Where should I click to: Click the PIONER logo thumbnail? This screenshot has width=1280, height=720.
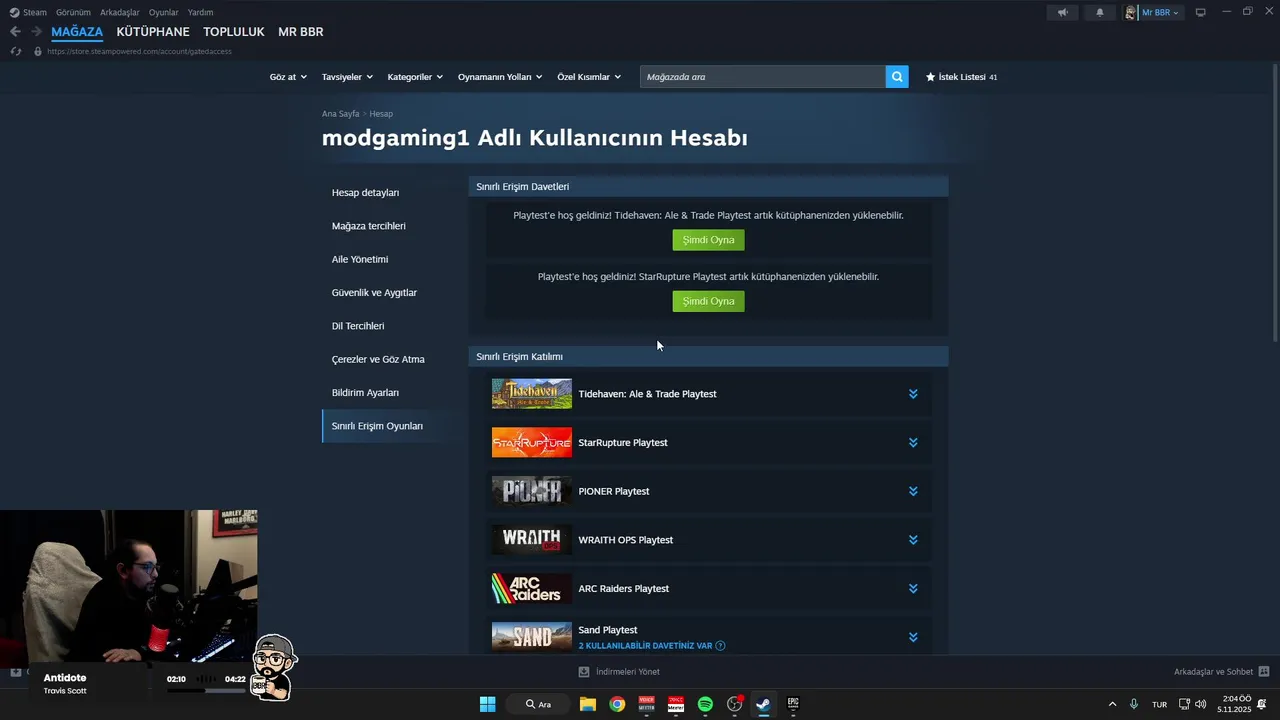532,491
